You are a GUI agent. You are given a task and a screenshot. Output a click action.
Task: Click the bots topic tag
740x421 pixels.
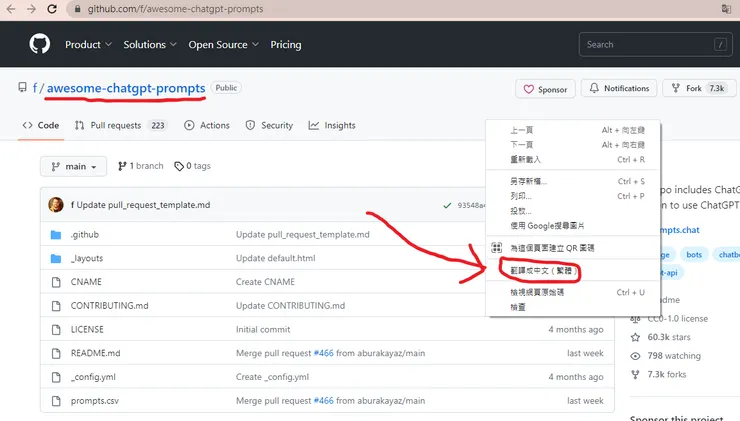(x=694, y=254)
